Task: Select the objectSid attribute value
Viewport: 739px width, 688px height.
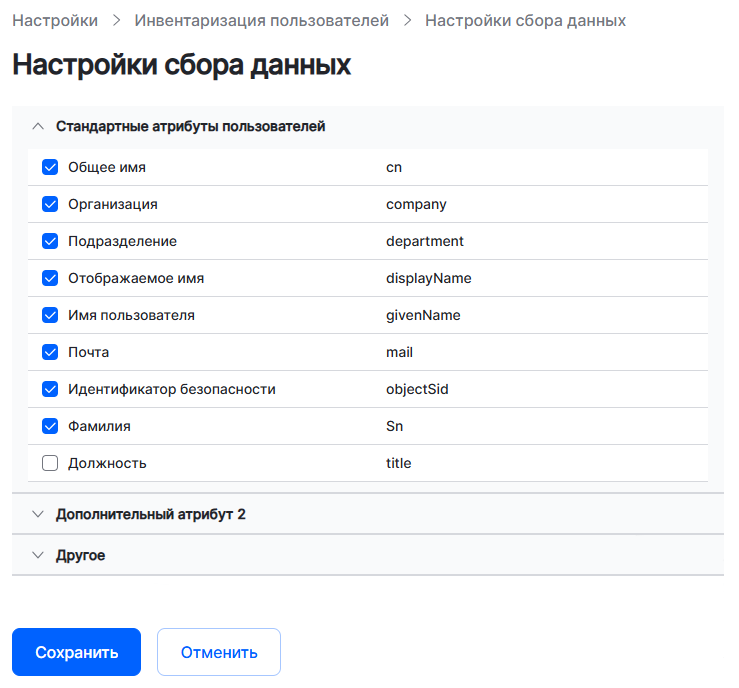Action: [417, 389]
